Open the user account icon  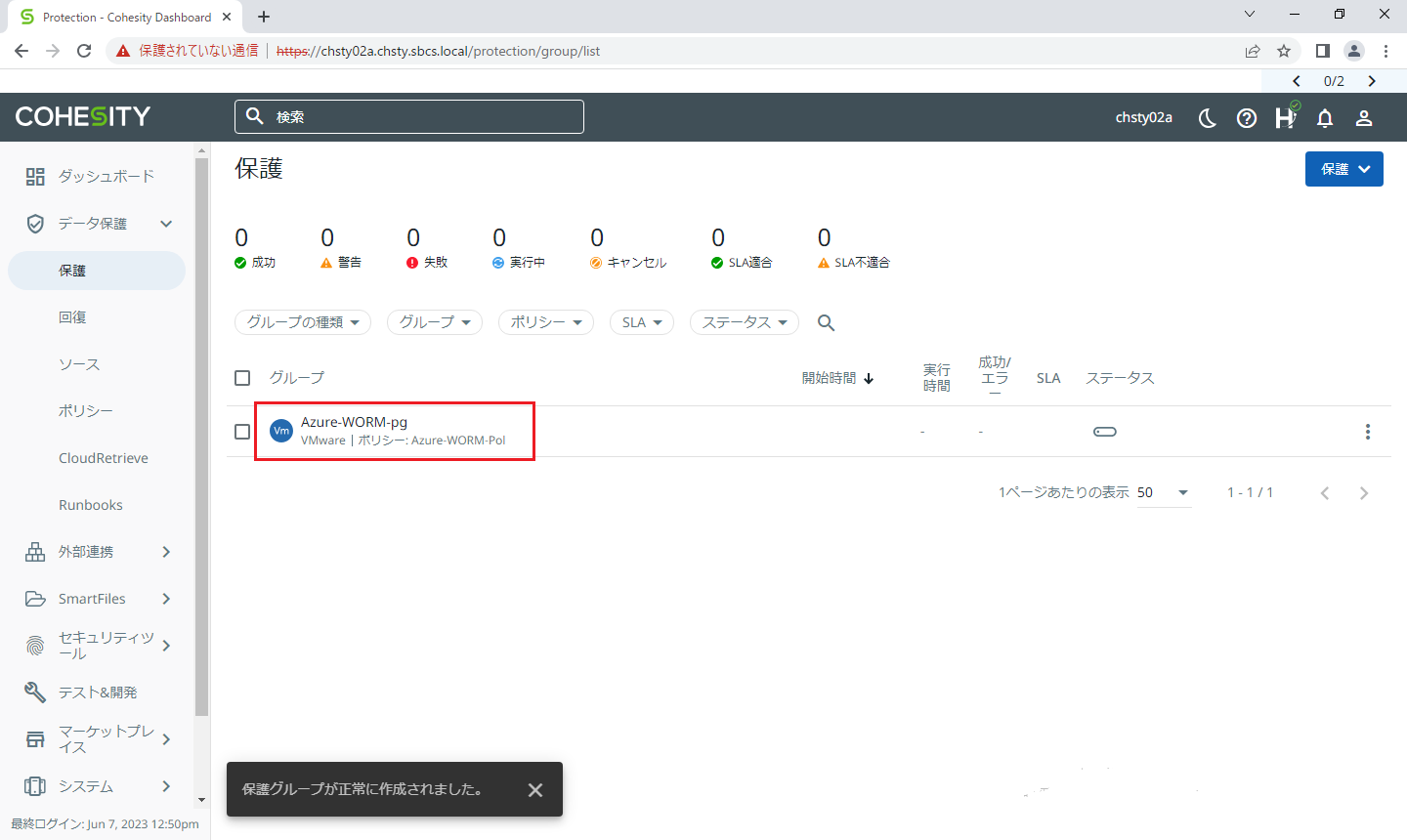1364,118
